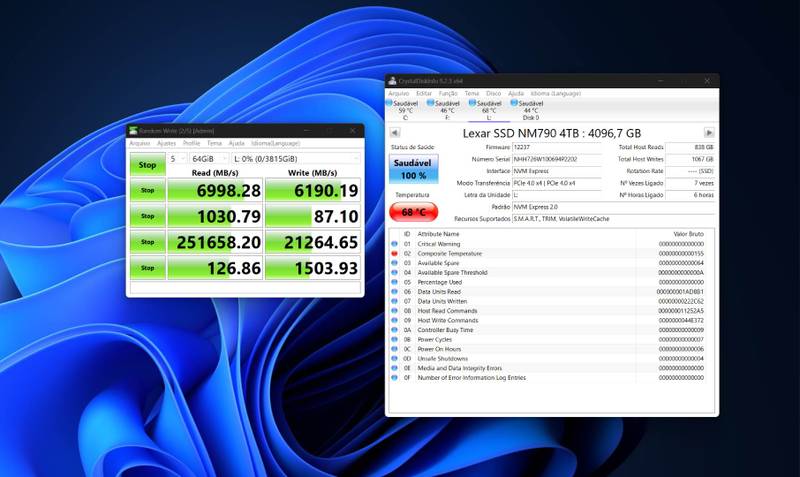Click the CrystalDiskInfo app icon in title bar
Viewport: 800px width, 477px height.
pos(392,81)
